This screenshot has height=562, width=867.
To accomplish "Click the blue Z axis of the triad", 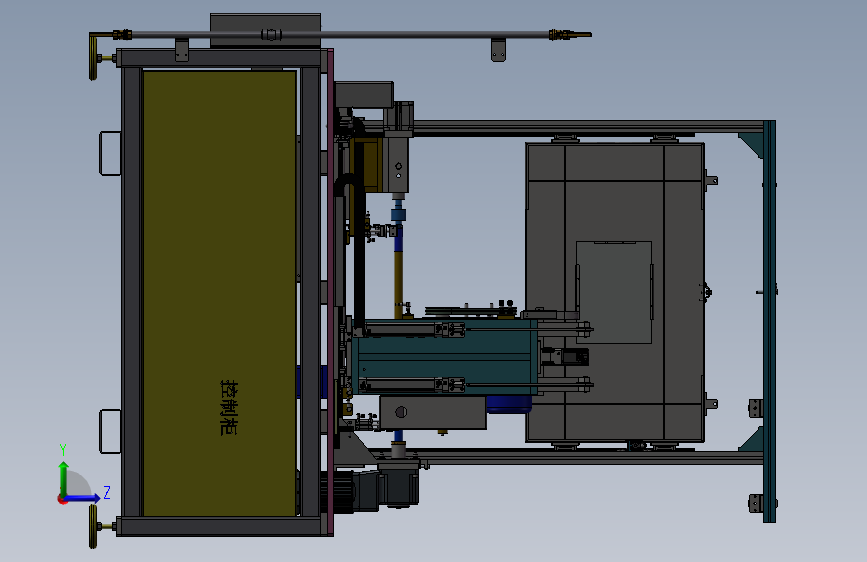I will (83, 498).
